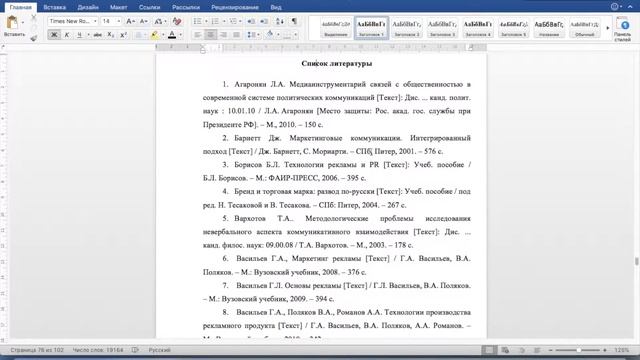Increase font size with A+ icon
Screen dimensions: 640x360
click(x=131, y=21)
